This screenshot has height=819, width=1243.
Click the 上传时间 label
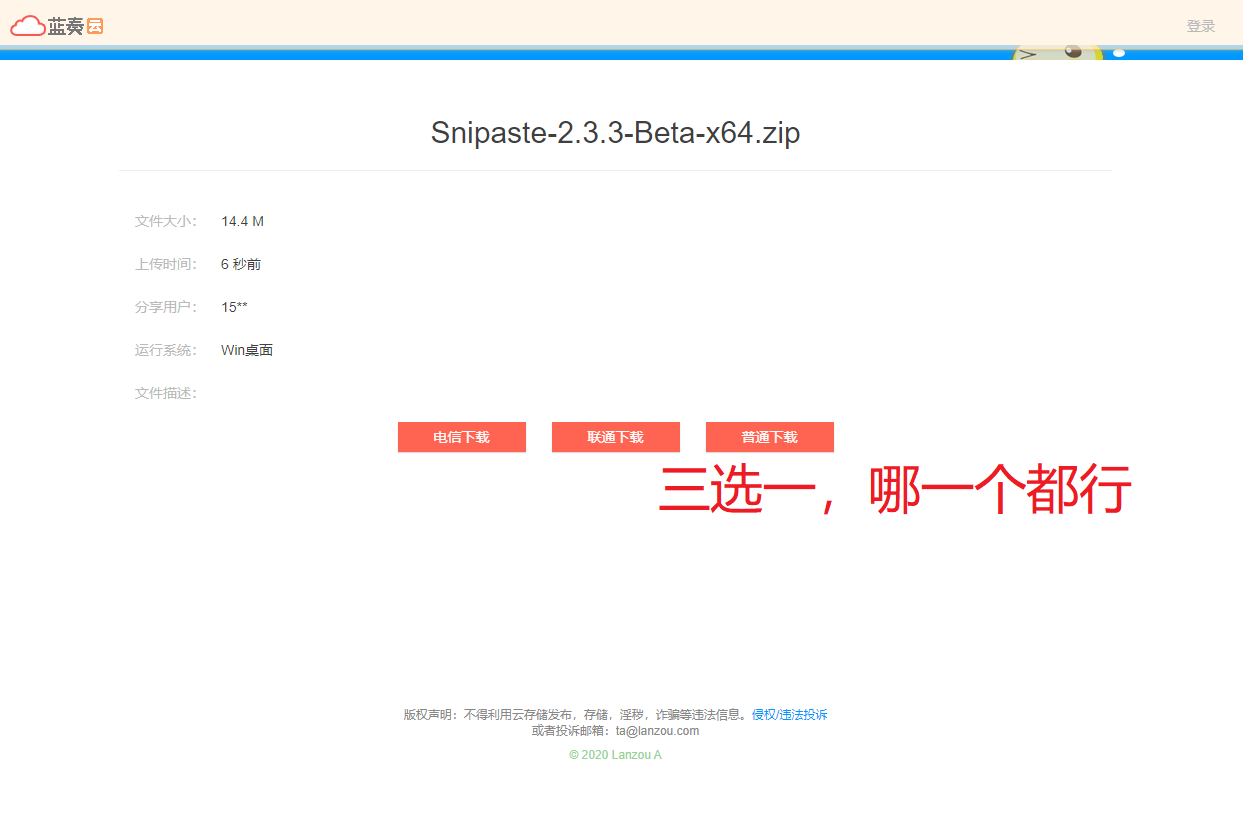[x=166, y=264]
